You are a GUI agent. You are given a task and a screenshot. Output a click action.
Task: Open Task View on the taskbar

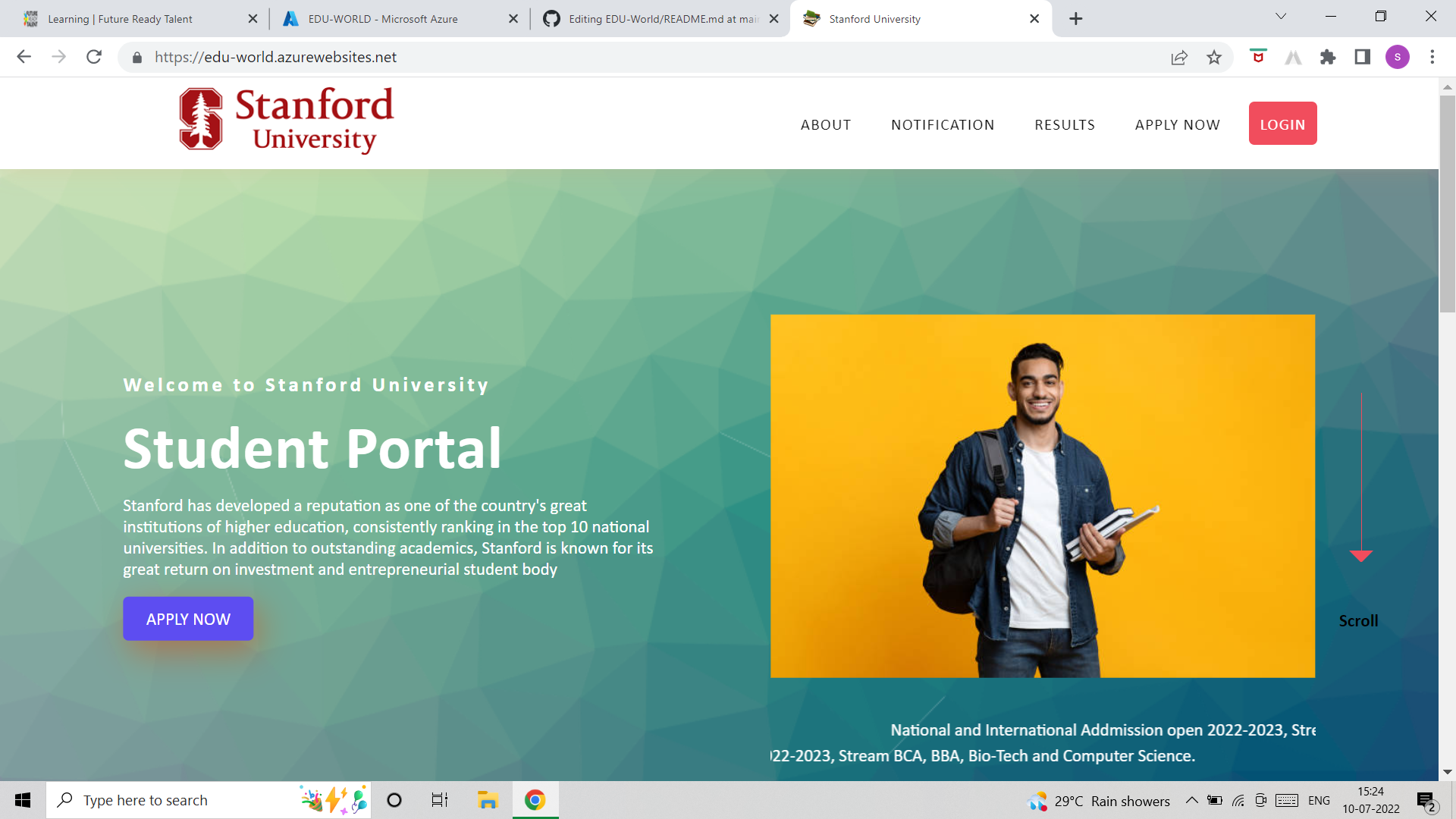coord(440,800)
